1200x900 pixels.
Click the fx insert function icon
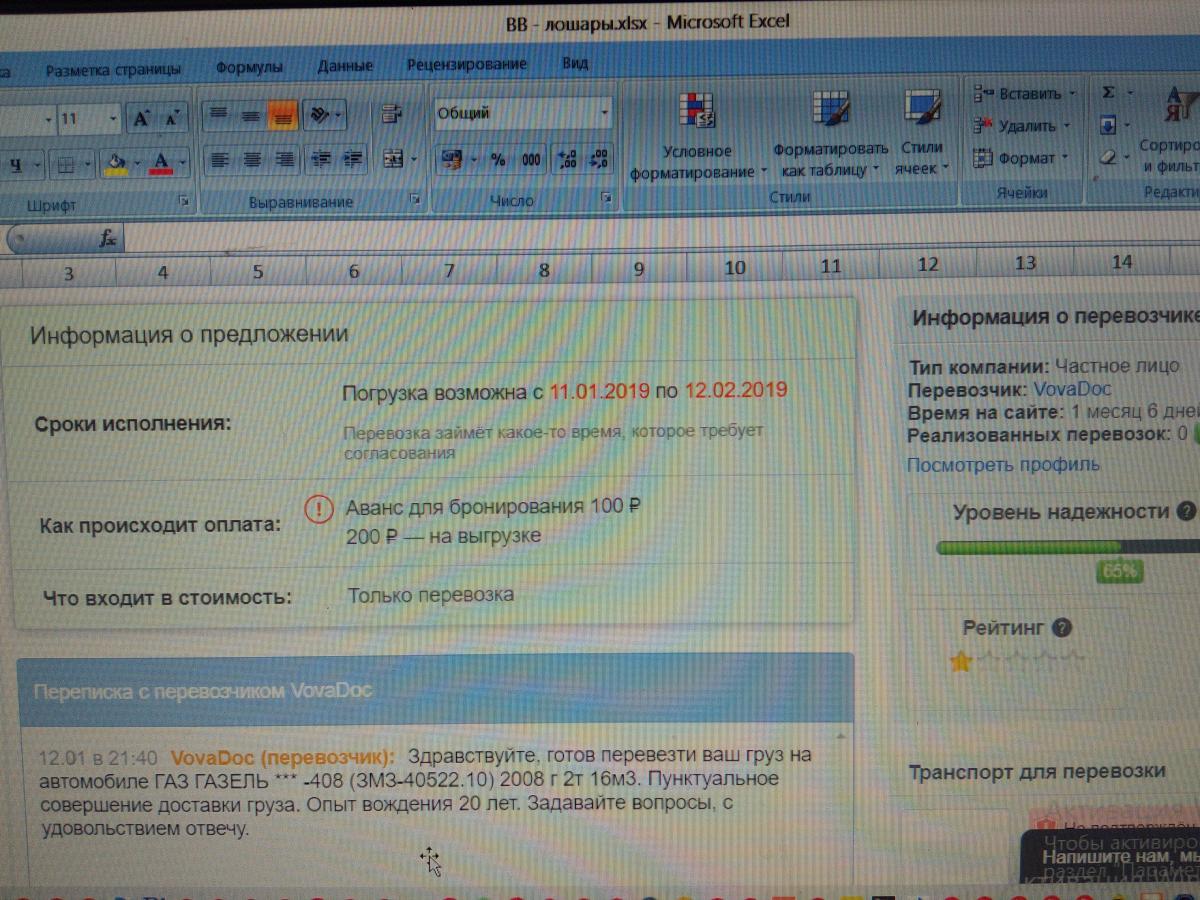[x=107, y=239]
